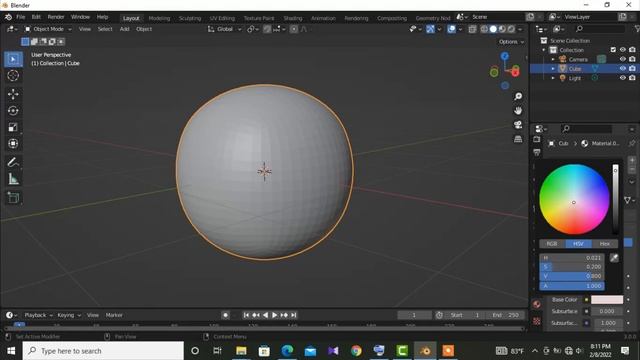Select the RGB color mode button
The width and height of the screenshot is (640, 360).
coord(552,244)
